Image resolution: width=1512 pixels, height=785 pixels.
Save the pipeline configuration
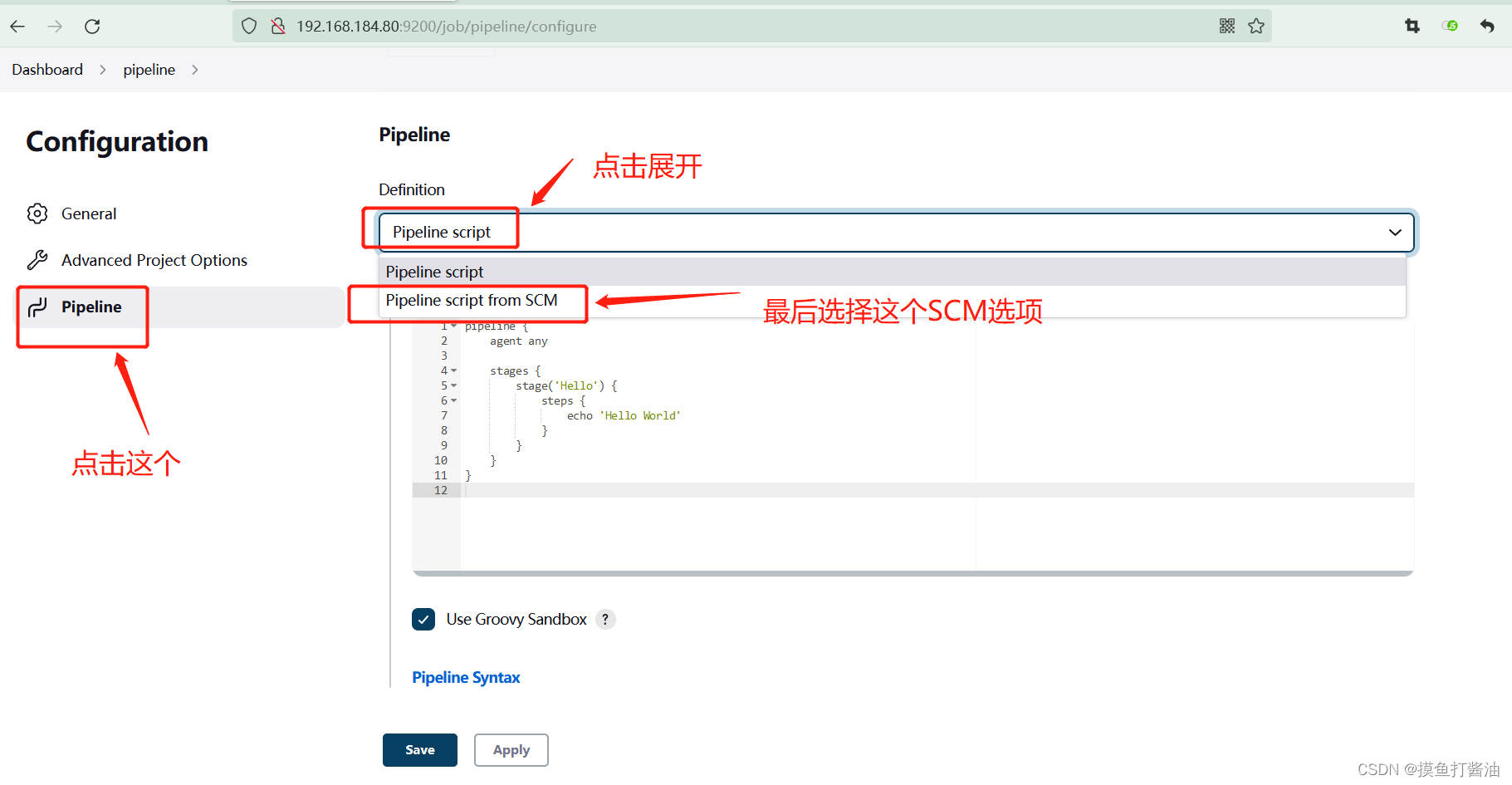coord(419,749)
